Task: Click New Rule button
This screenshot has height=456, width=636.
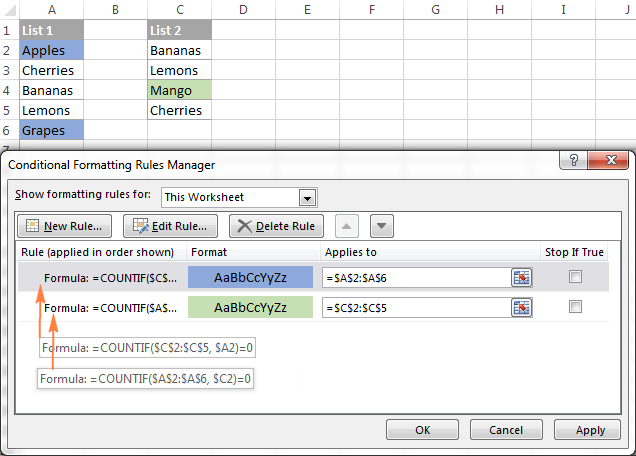Action: click(x=65, y=226)
